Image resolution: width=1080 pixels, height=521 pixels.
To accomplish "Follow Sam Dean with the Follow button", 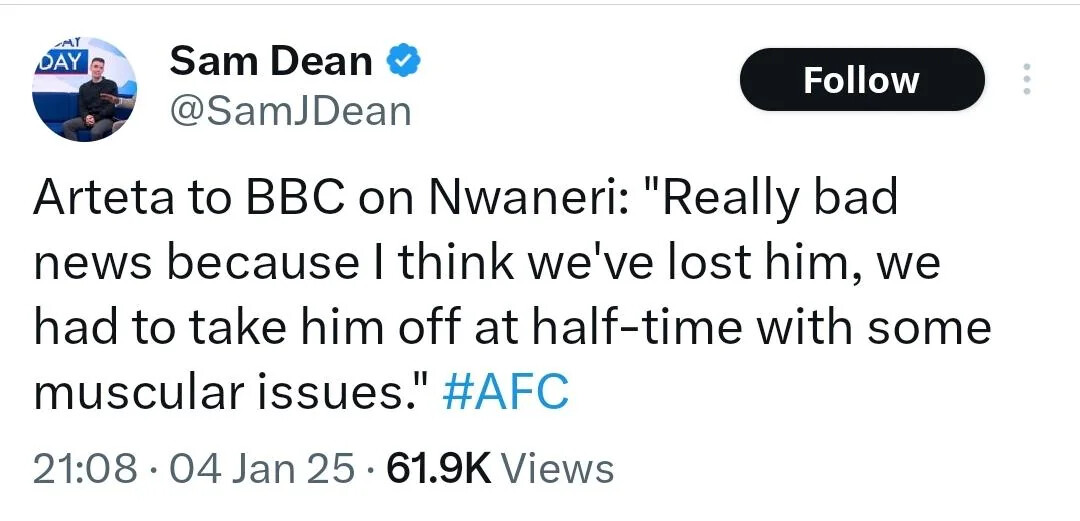I will pos(862,80).
